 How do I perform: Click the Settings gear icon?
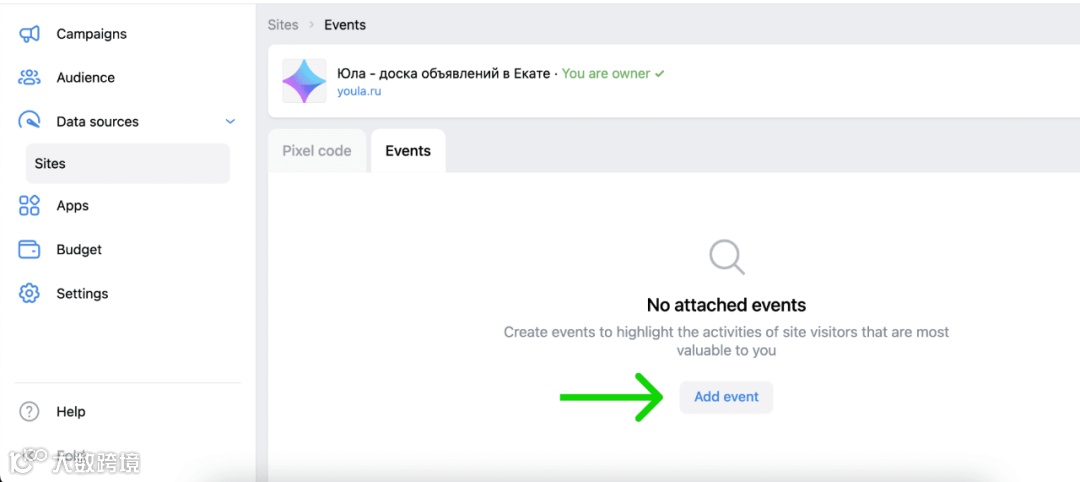coord(29,294)
